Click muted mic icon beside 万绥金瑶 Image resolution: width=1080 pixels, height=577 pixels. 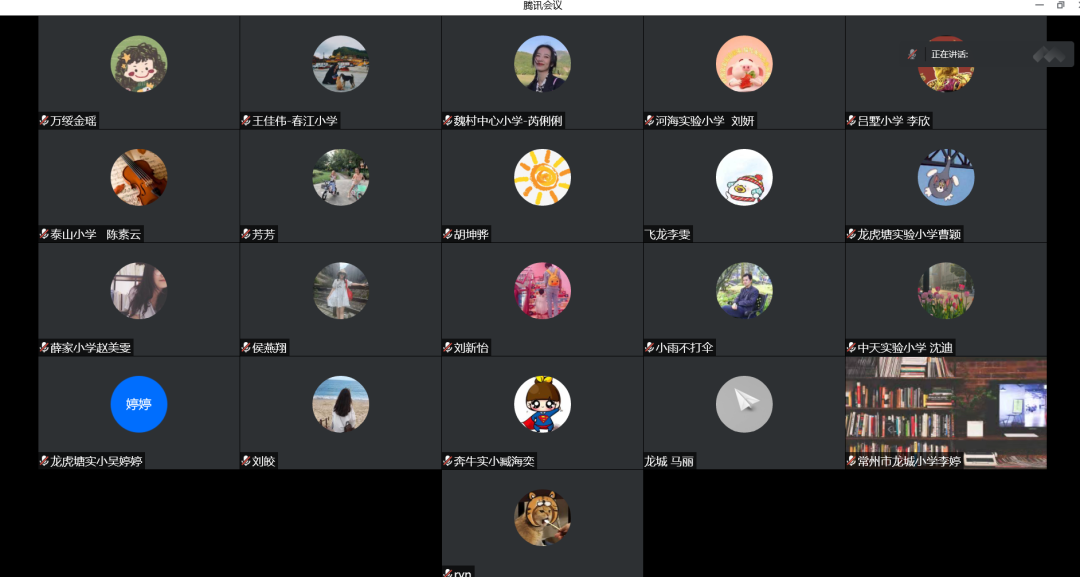point(44,120)
